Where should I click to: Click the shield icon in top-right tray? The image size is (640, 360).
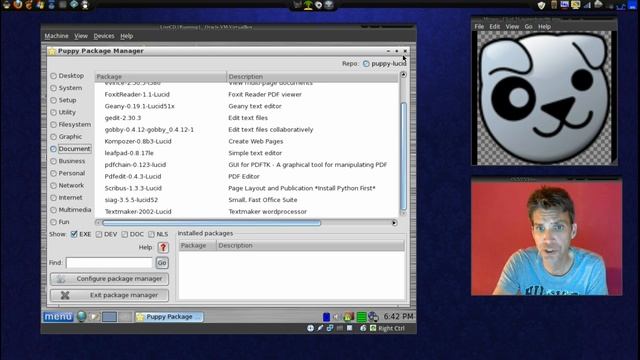click(x=541, y=5)
